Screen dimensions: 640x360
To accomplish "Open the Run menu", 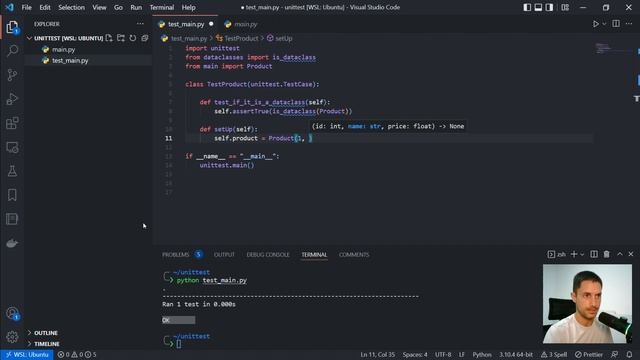I will [136, 7].
